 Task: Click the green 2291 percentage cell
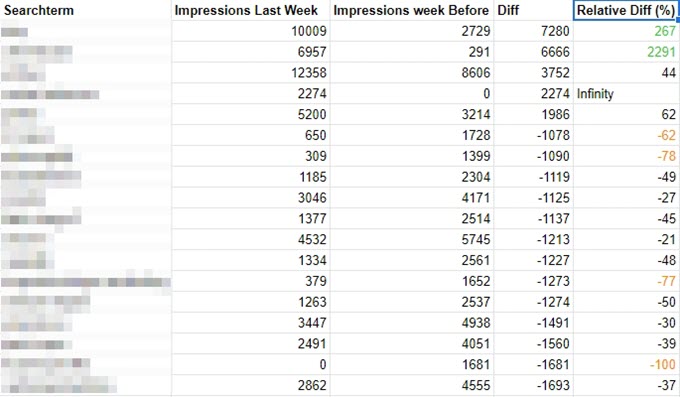click(626, 52)
